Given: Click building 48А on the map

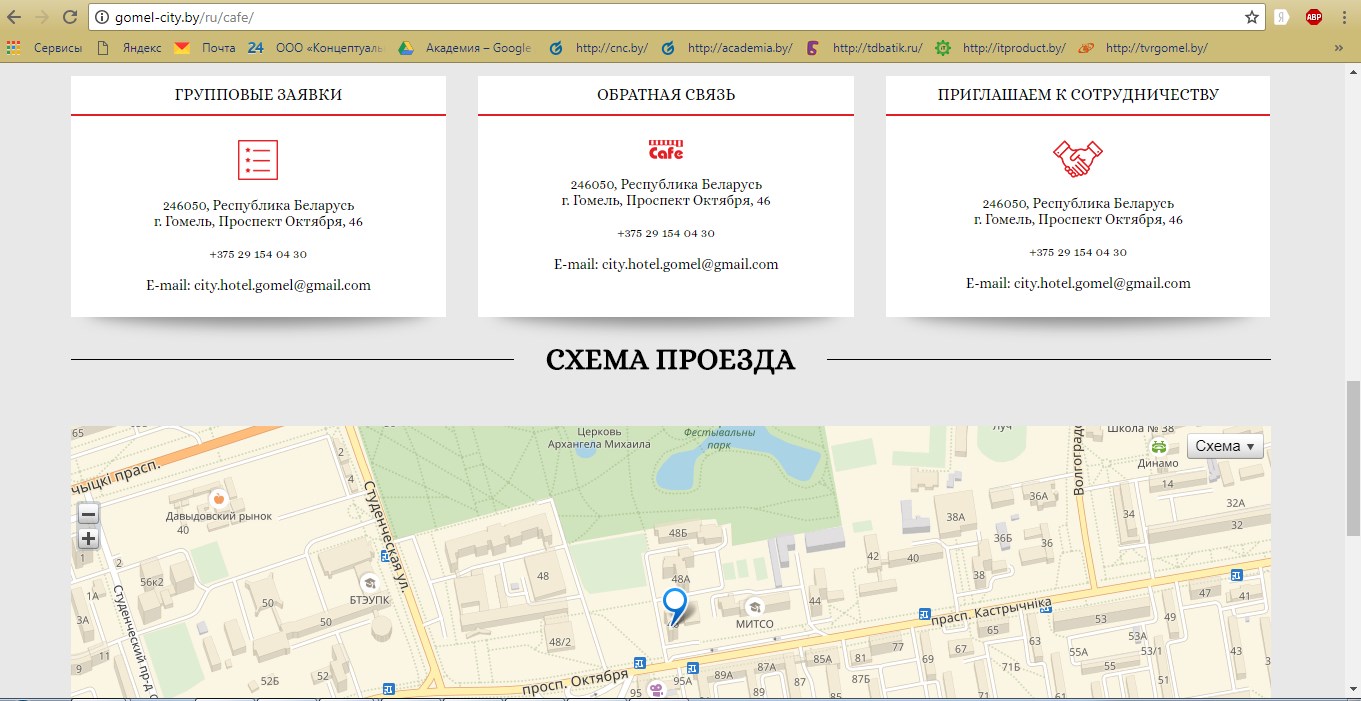Looking at the screenshot, I should (681, 579).
